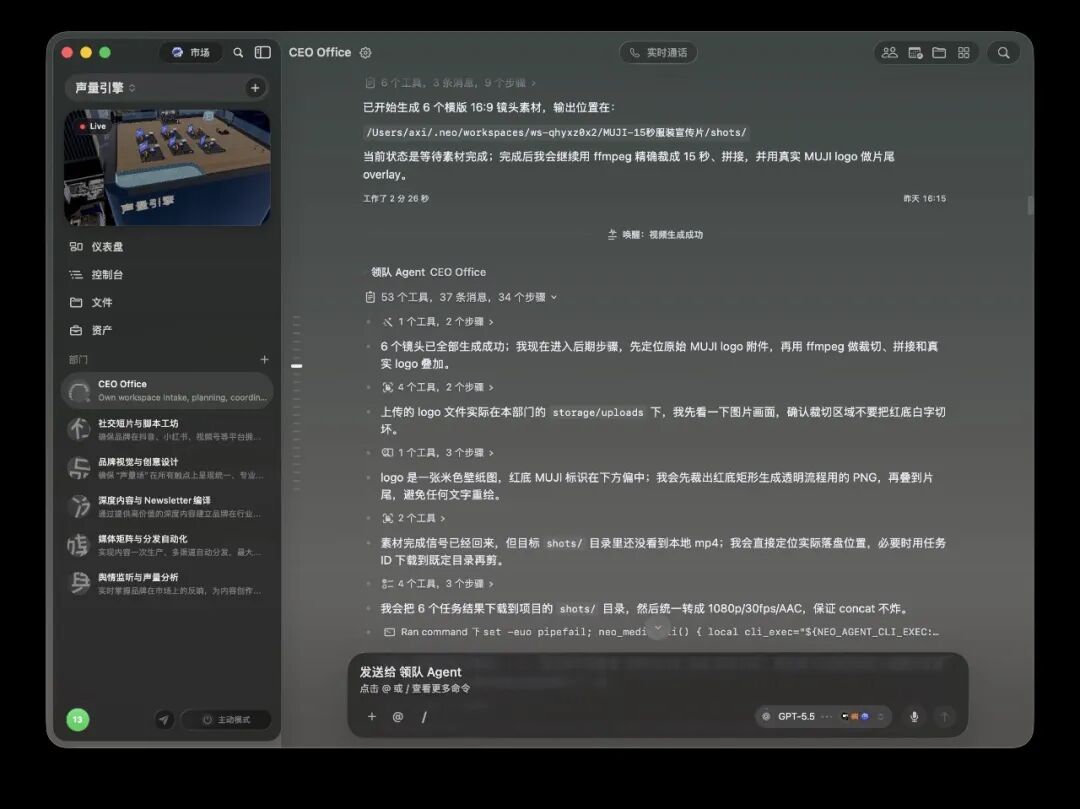Screen dimensions: 1080x809
Task: Select 深度内容与 Newsletter 编译 department
Action: pos(167,506)
